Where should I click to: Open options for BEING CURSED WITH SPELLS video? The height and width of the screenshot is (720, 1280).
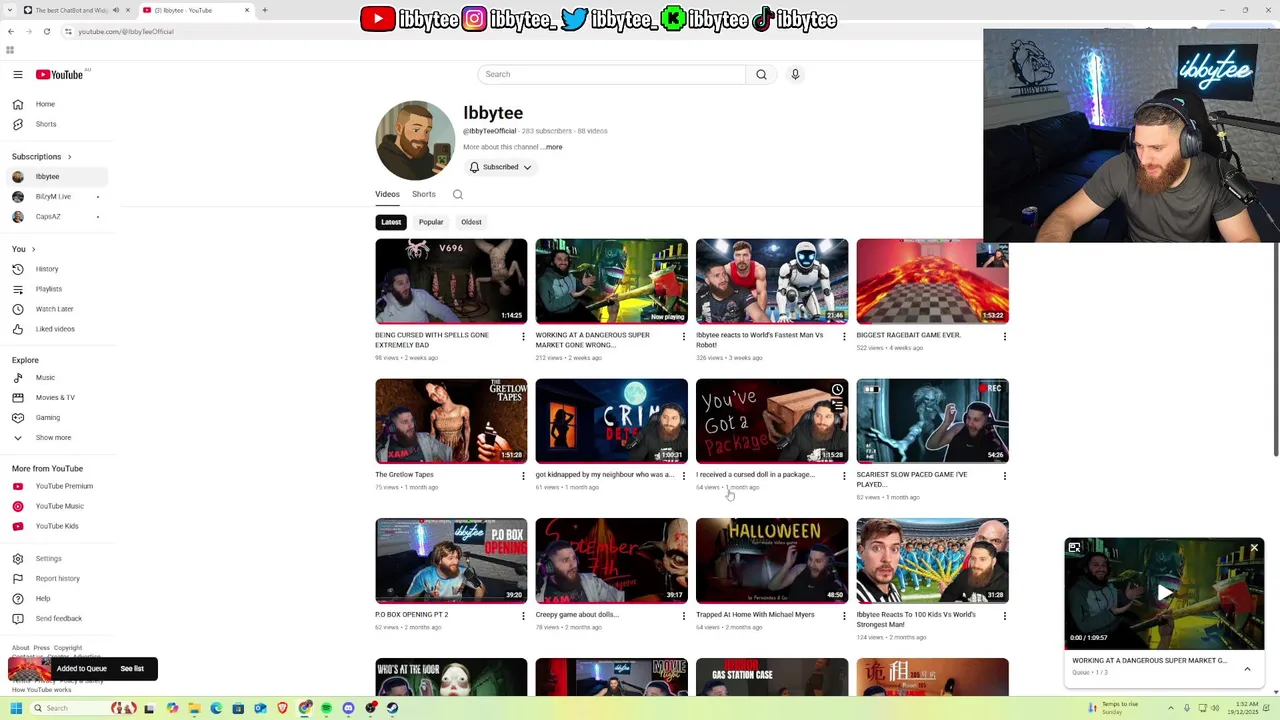coord(523,337)
